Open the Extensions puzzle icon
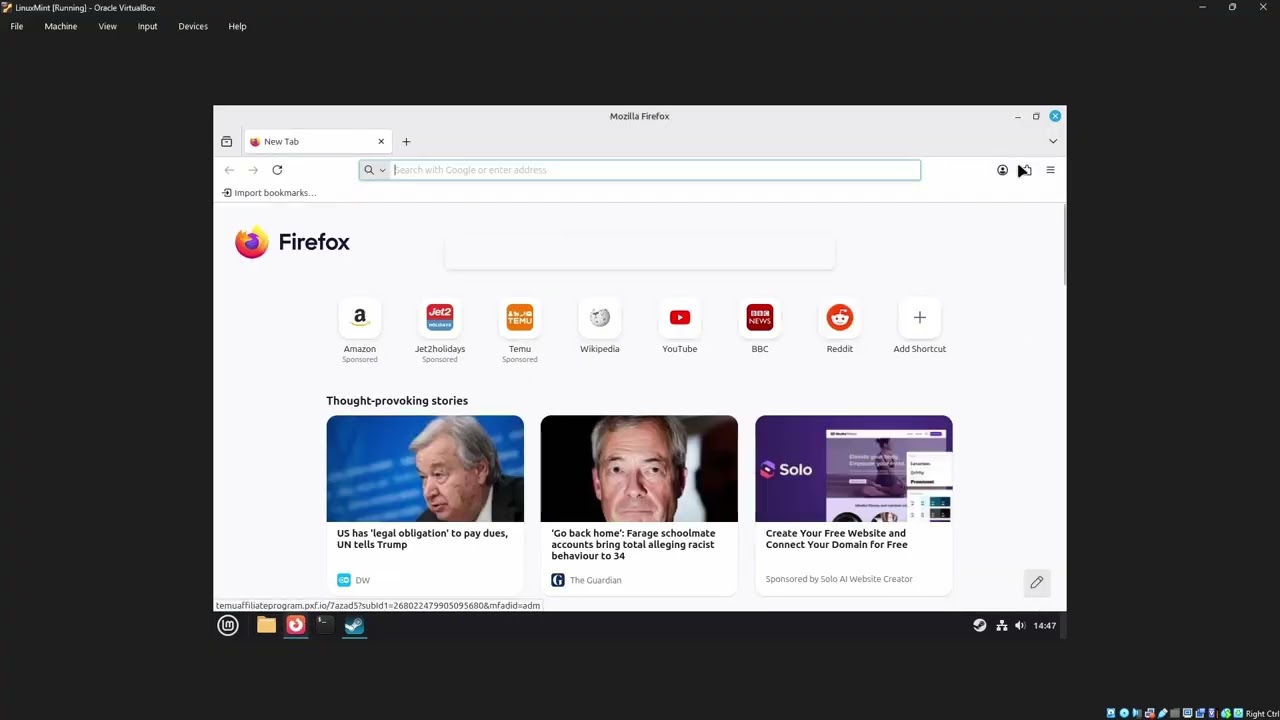 pyautogui.click(x=1026, y=170)
